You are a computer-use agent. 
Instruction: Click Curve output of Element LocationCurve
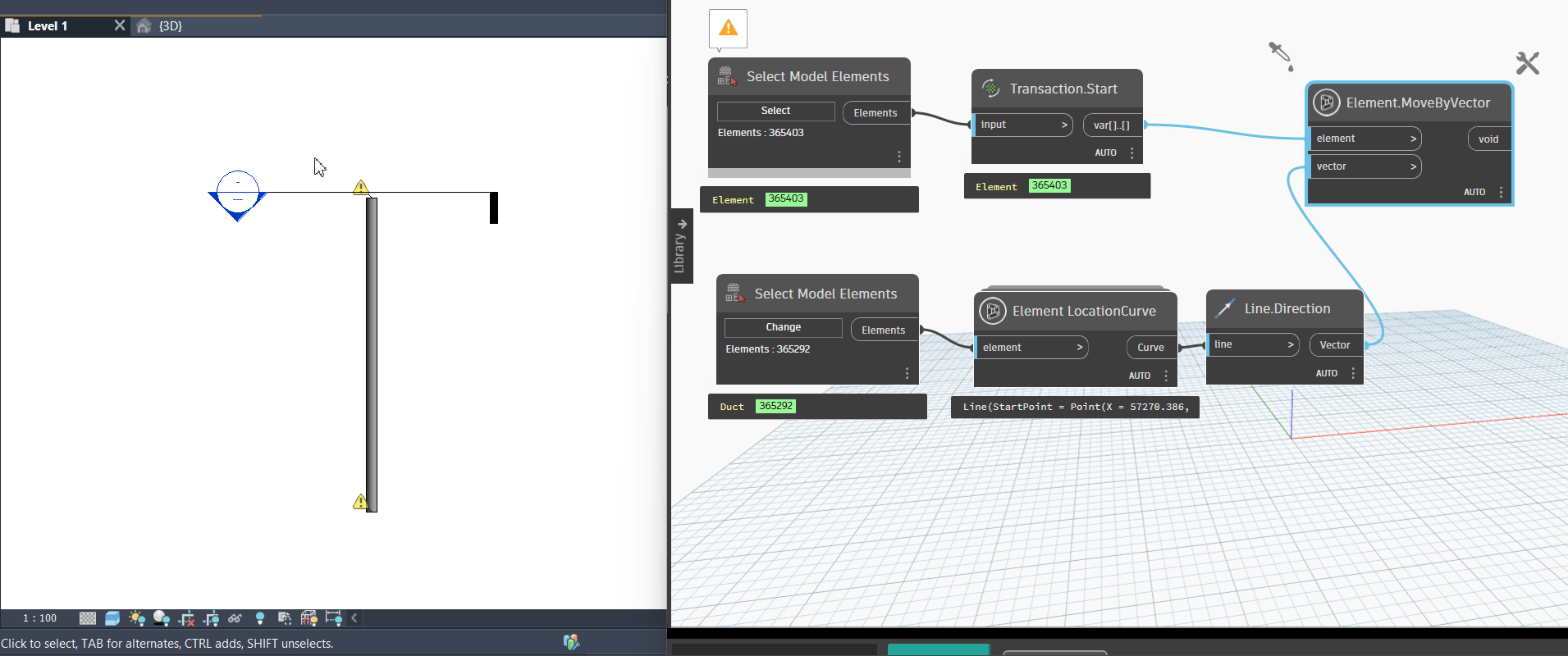click(x=1150, y=348)
